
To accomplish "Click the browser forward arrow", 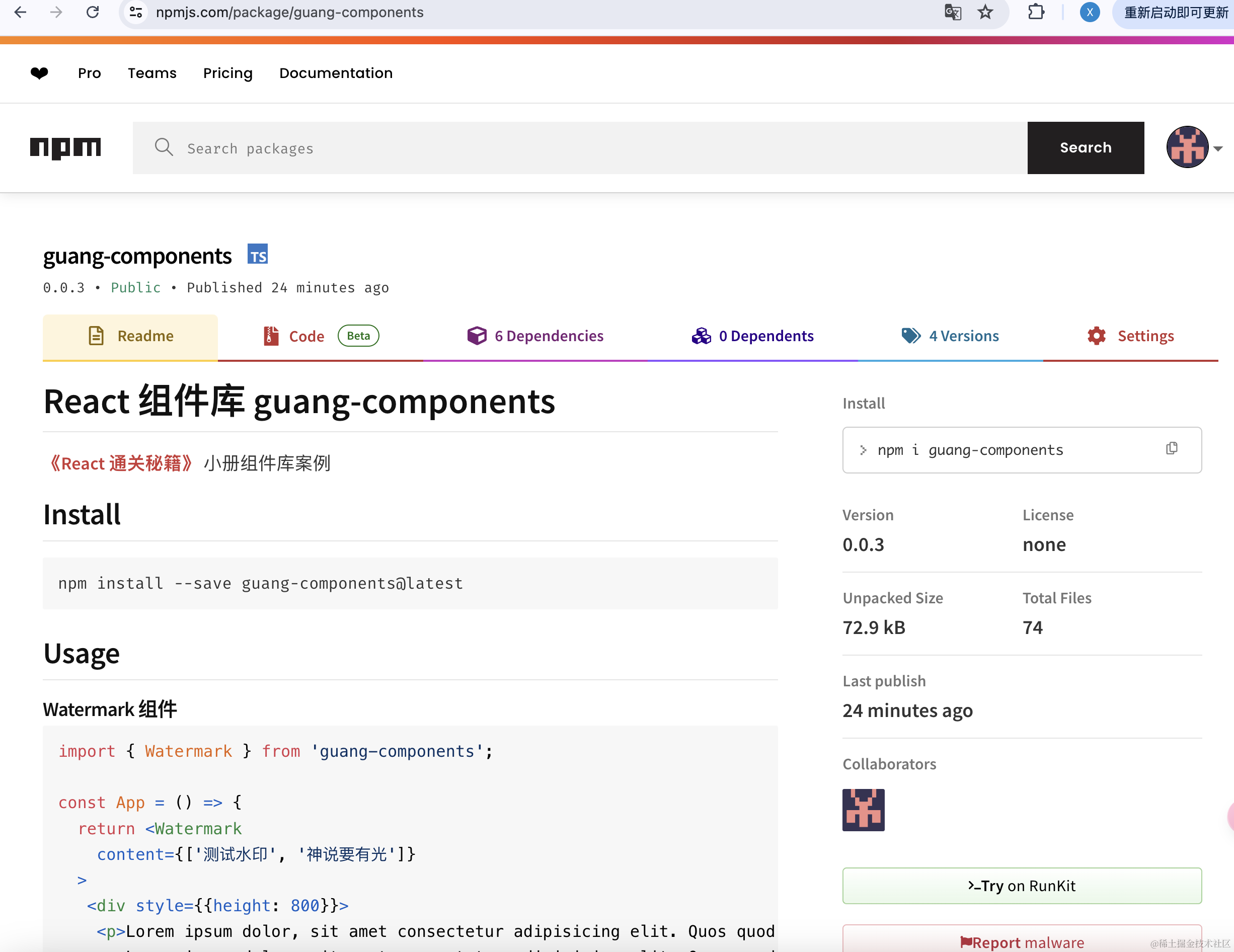I will 56,12.
